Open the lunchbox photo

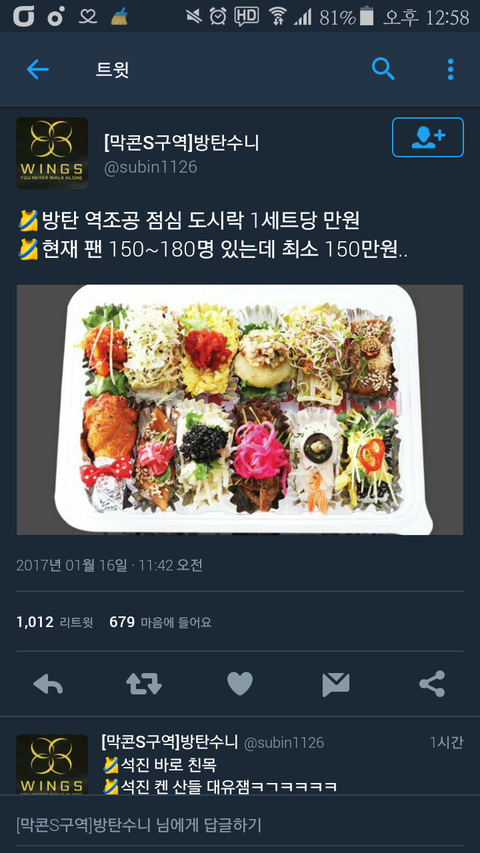point(240,410)
